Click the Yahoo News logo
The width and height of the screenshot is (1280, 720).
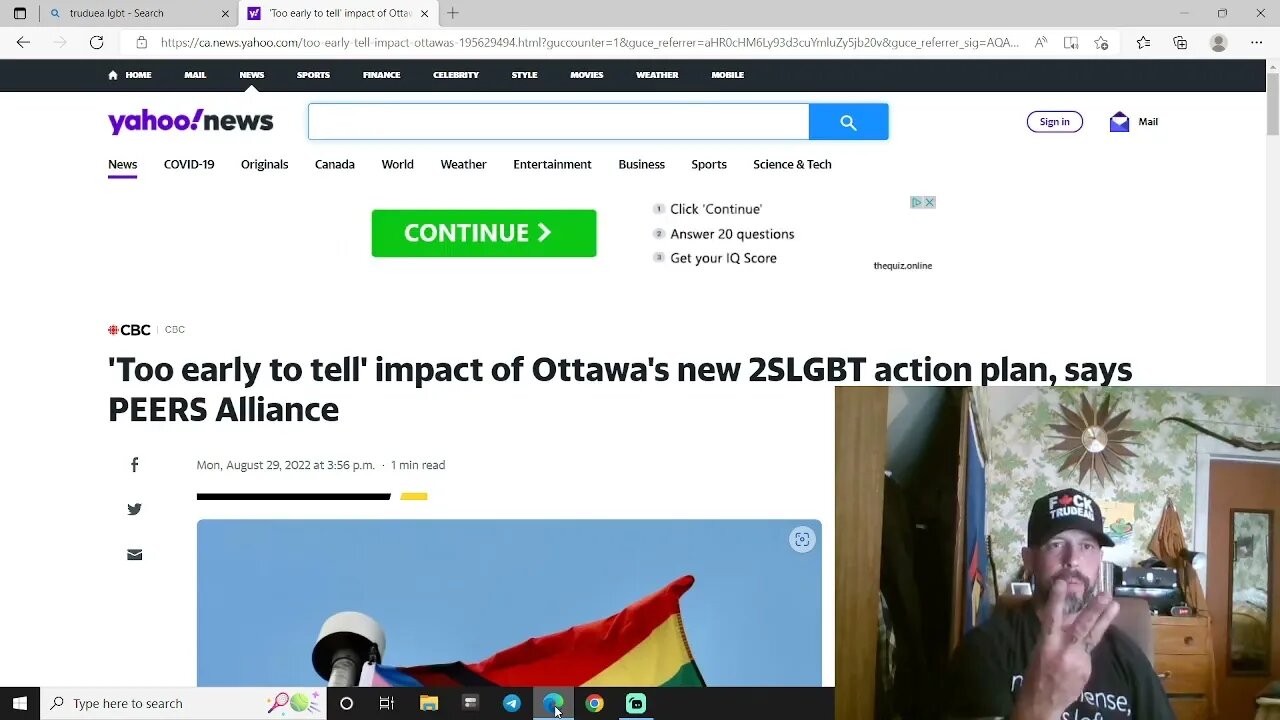click(190, 121)
